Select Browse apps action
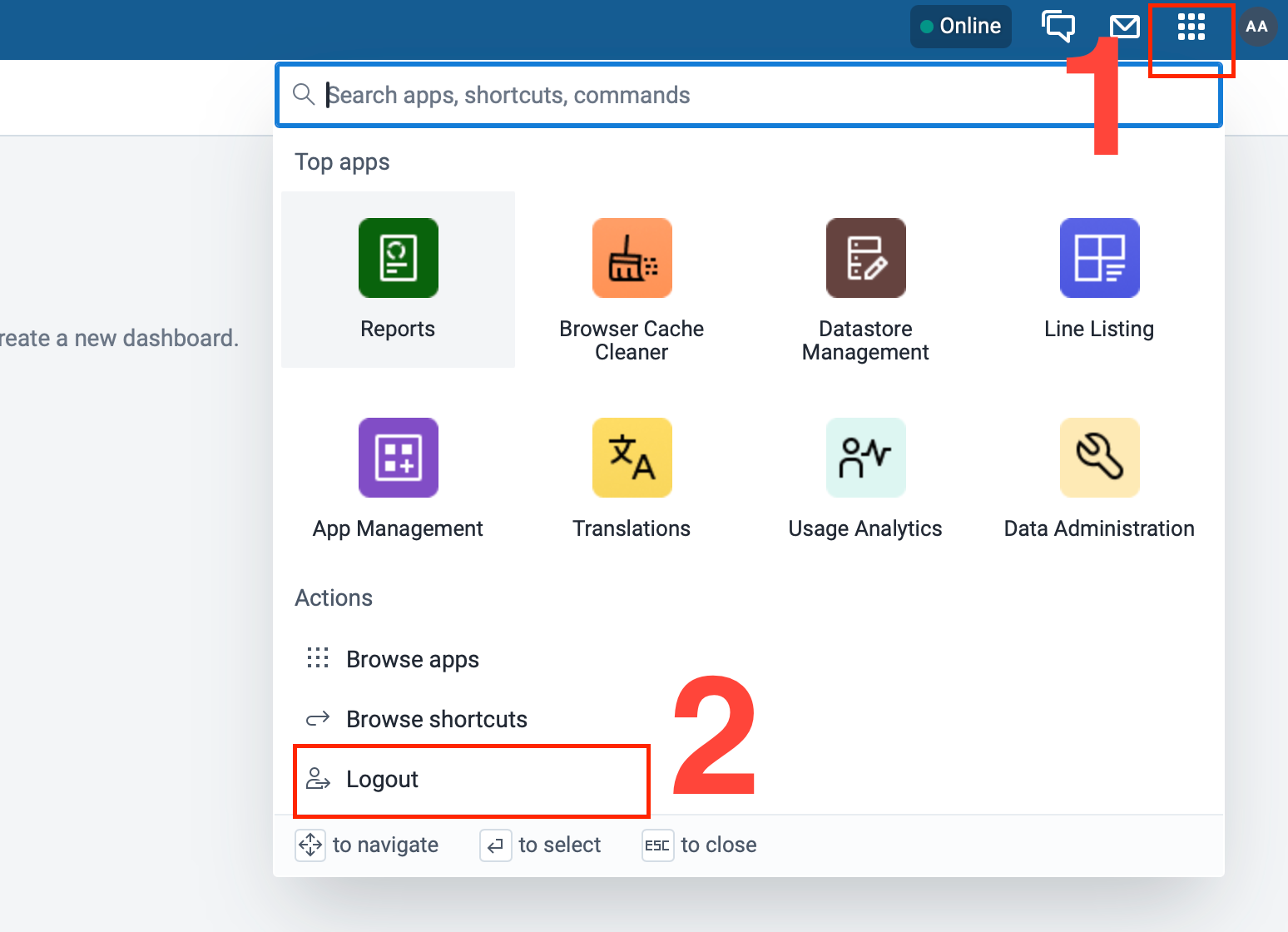The height and width of the screenshot is (932, 1288). (412, 659)
